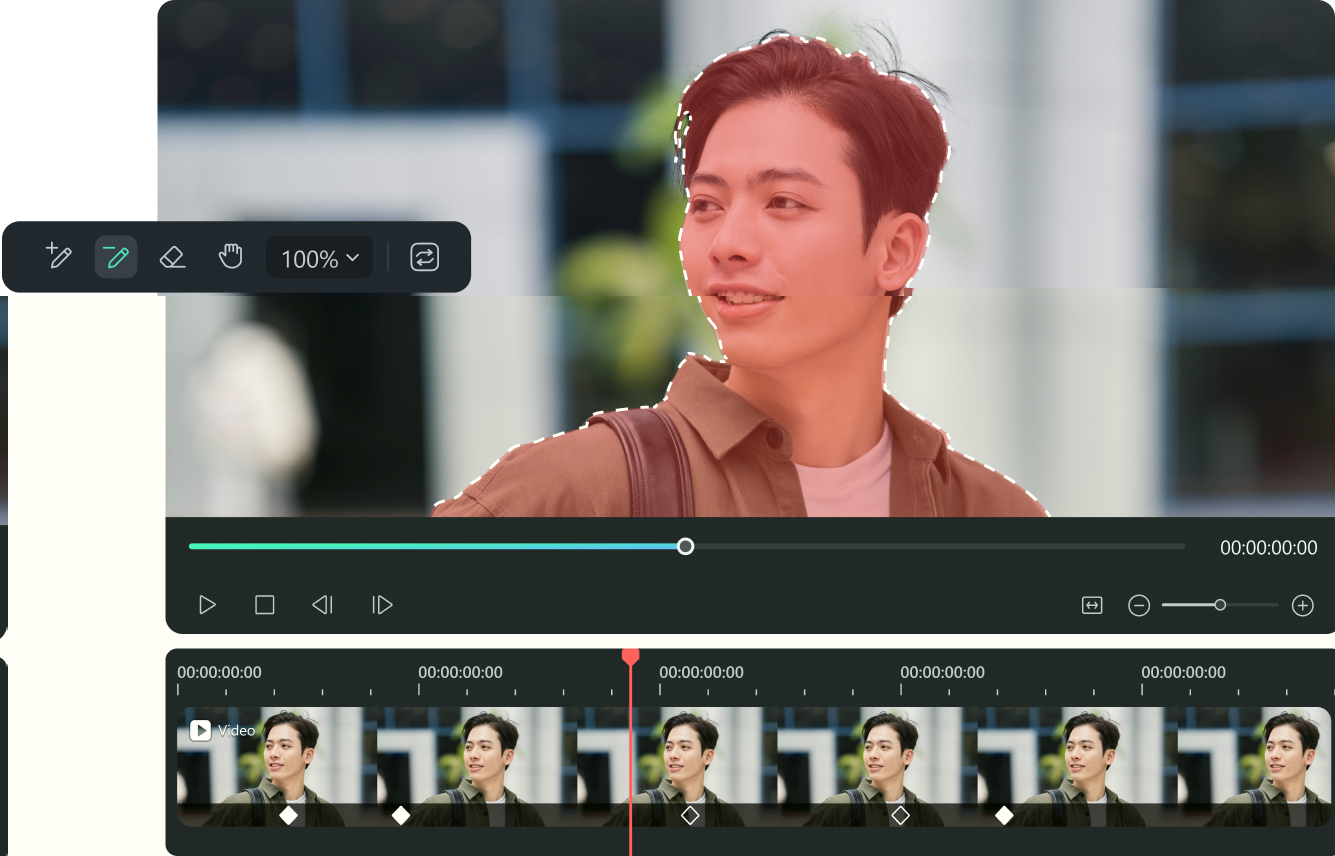This screenshot has width=1335, height=856.
Task: Click the invert selection swap icon
Action: (425, 257)
